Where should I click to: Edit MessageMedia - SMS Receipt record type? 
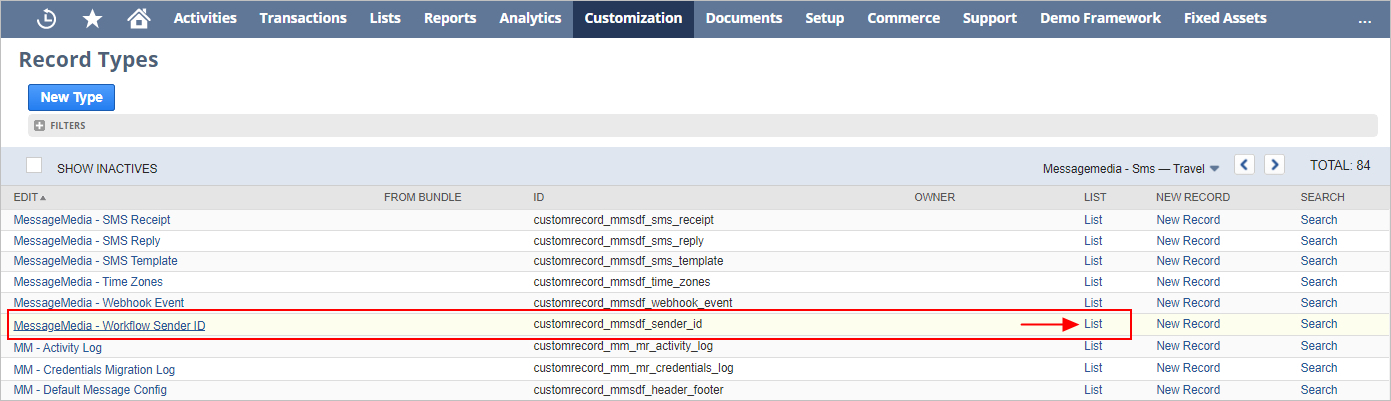pyautogui.click(x=92, y=220)
